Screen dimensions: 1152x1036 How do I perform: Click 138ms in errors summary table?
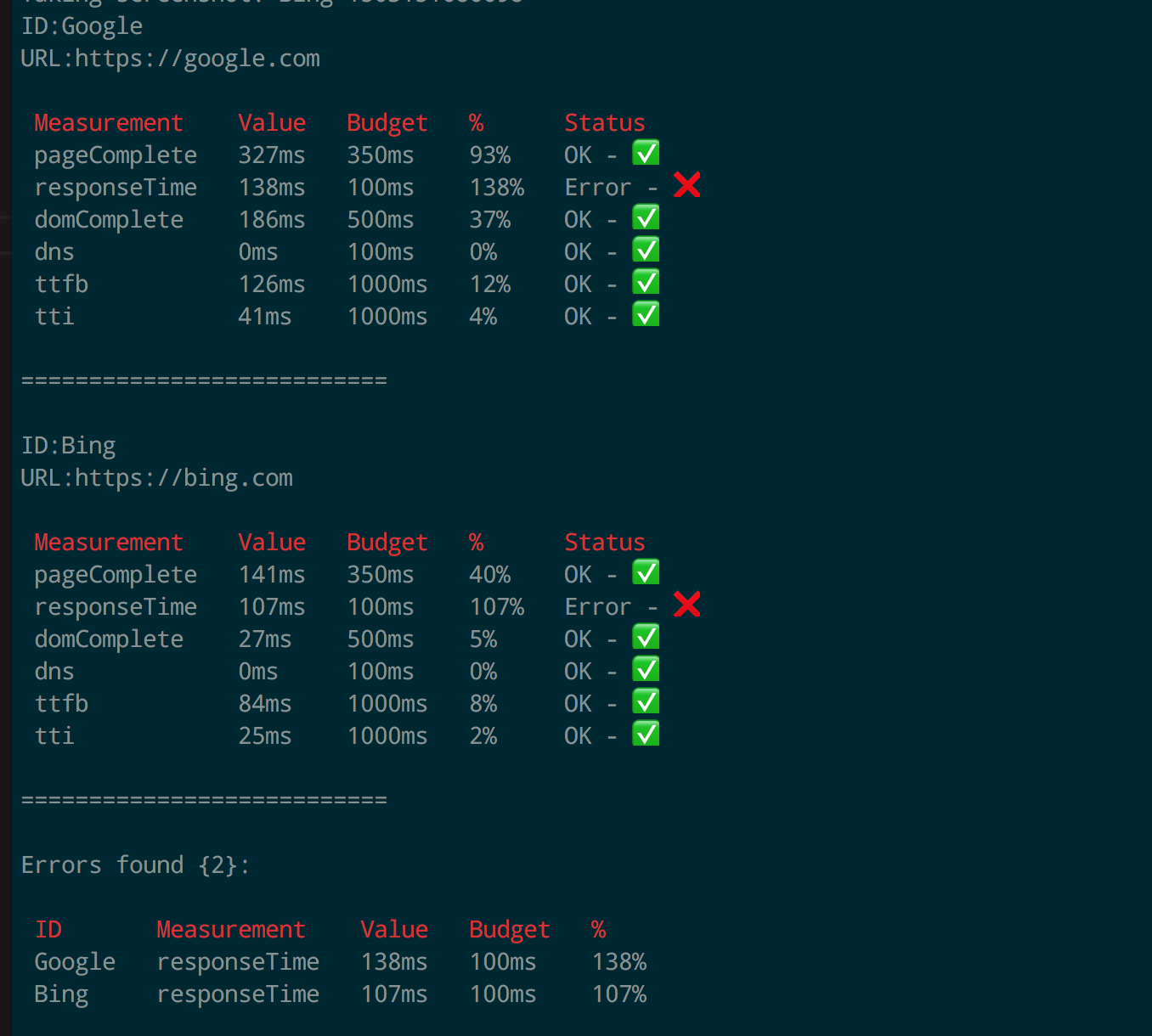[x=394, y=962]
